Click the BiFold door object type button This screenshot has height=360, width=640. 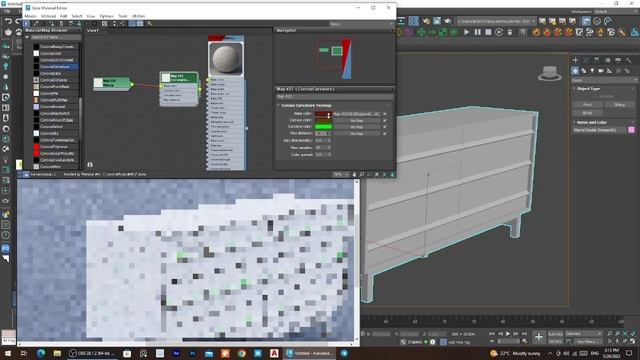pyautogui.click(x=587, y=113)
